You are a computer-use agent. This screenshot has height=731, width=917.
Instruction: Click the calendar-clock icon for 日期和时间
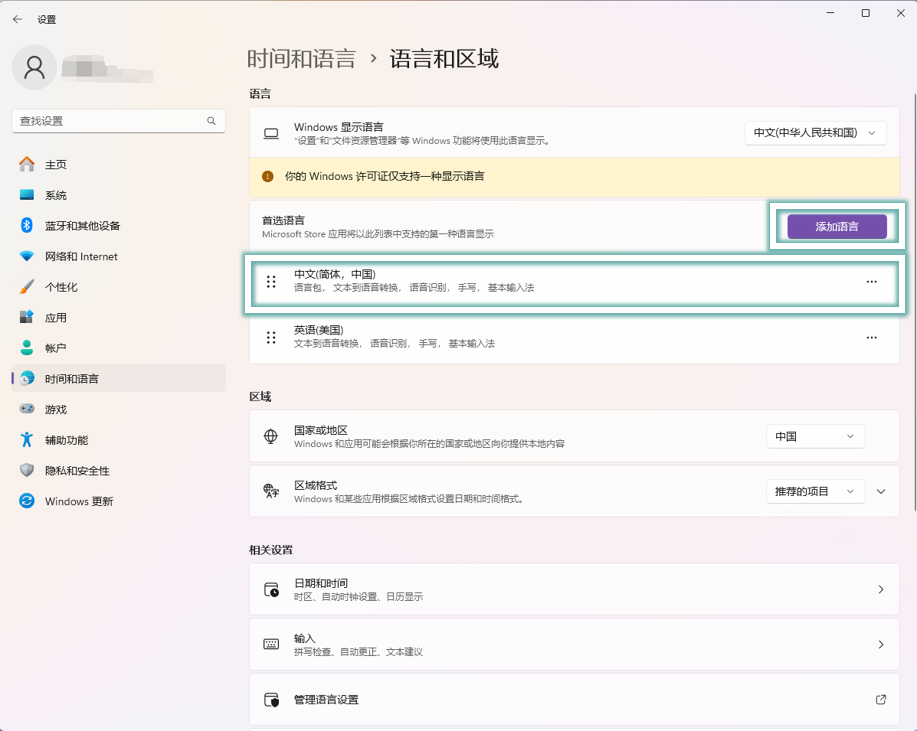(x=271, y=589)
